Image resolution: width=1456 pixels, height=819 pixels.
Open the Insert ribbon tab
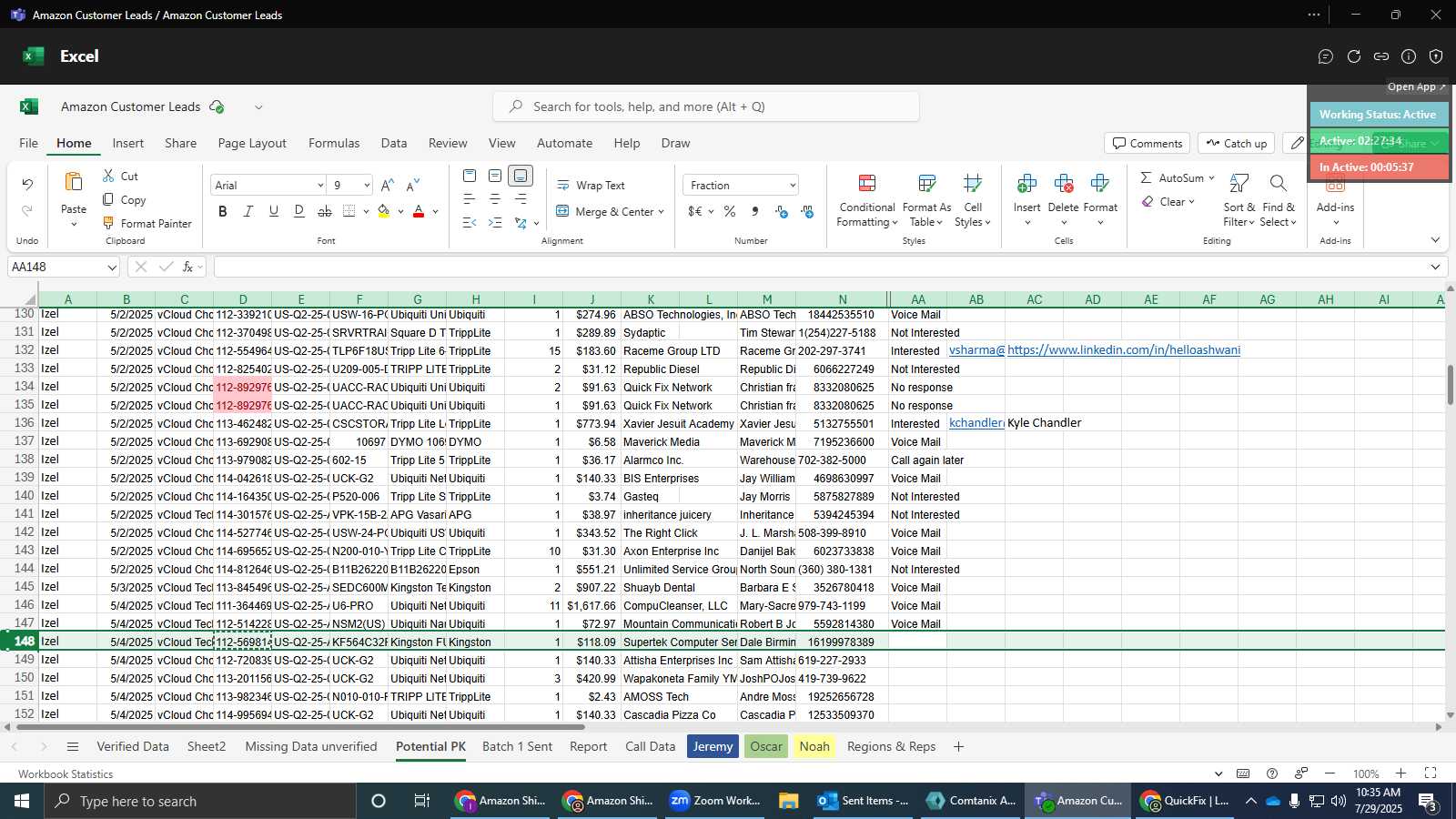coord(128,143)
